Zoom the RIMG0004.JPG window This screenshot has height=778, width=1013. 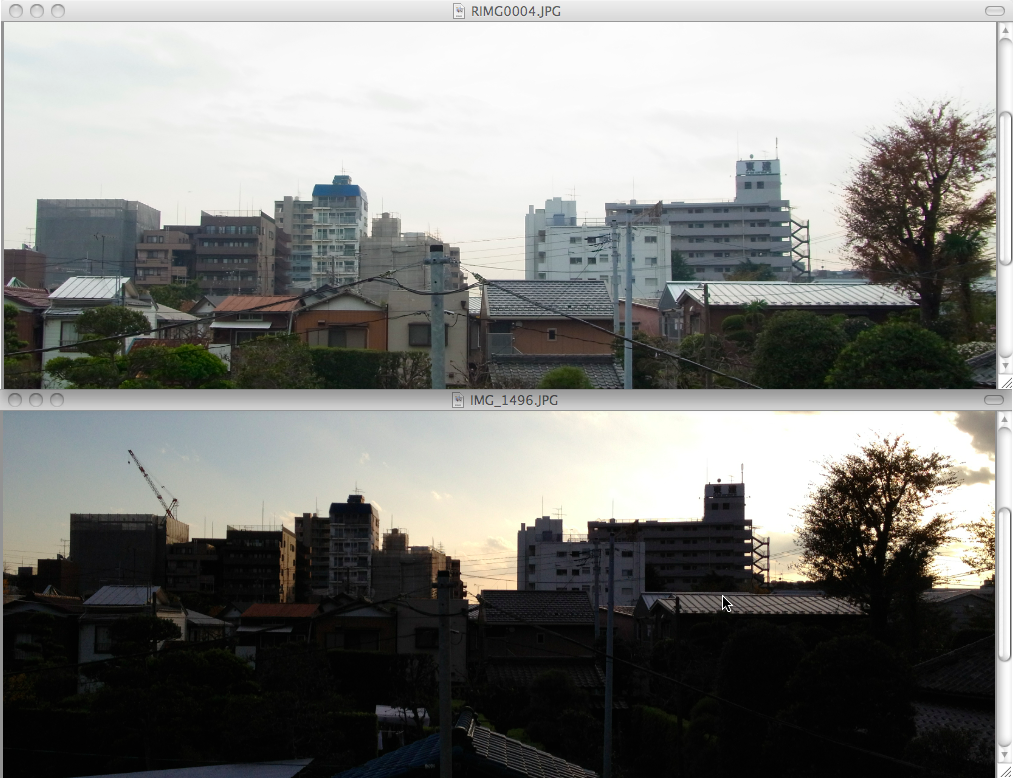[58, 11]
